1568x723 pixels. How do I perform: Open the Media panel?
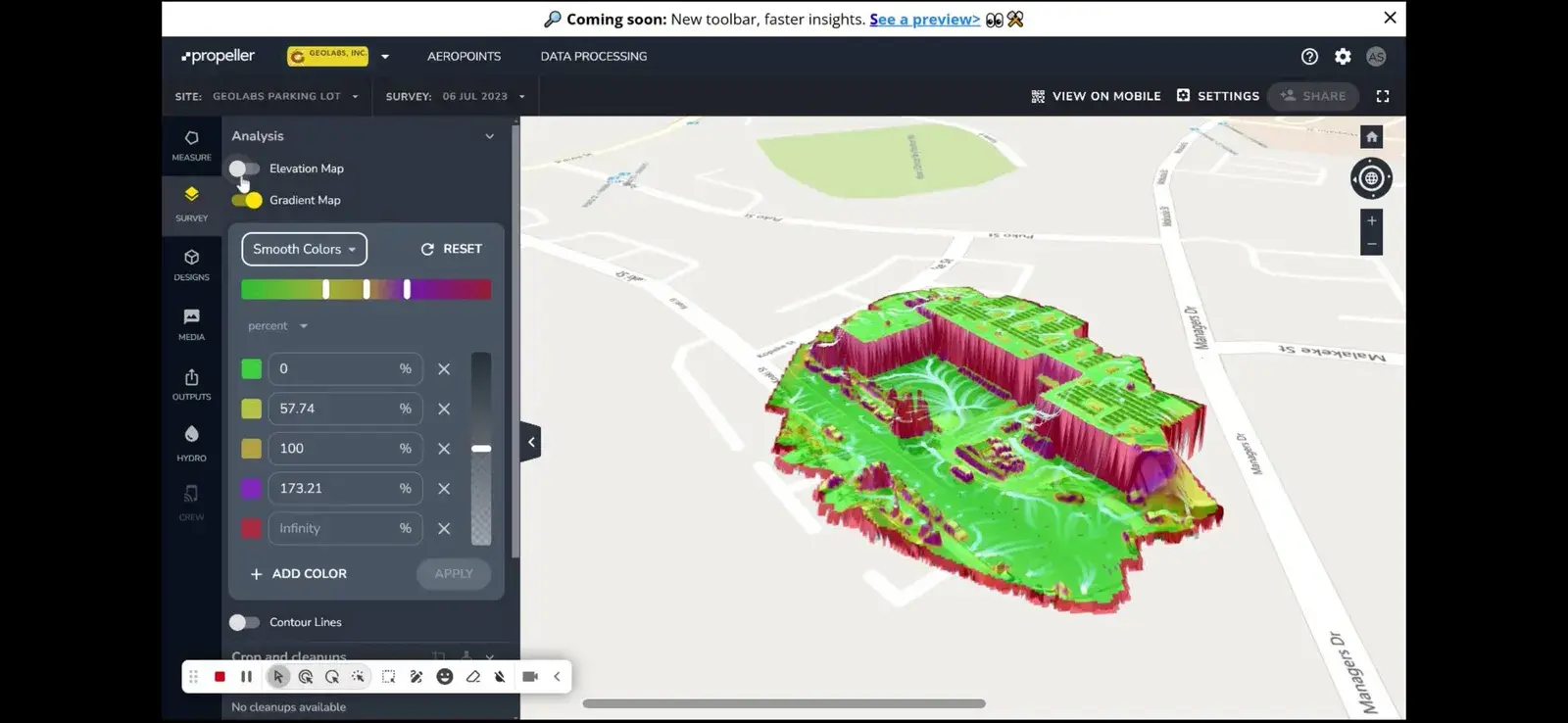click(x=191, y=324)
